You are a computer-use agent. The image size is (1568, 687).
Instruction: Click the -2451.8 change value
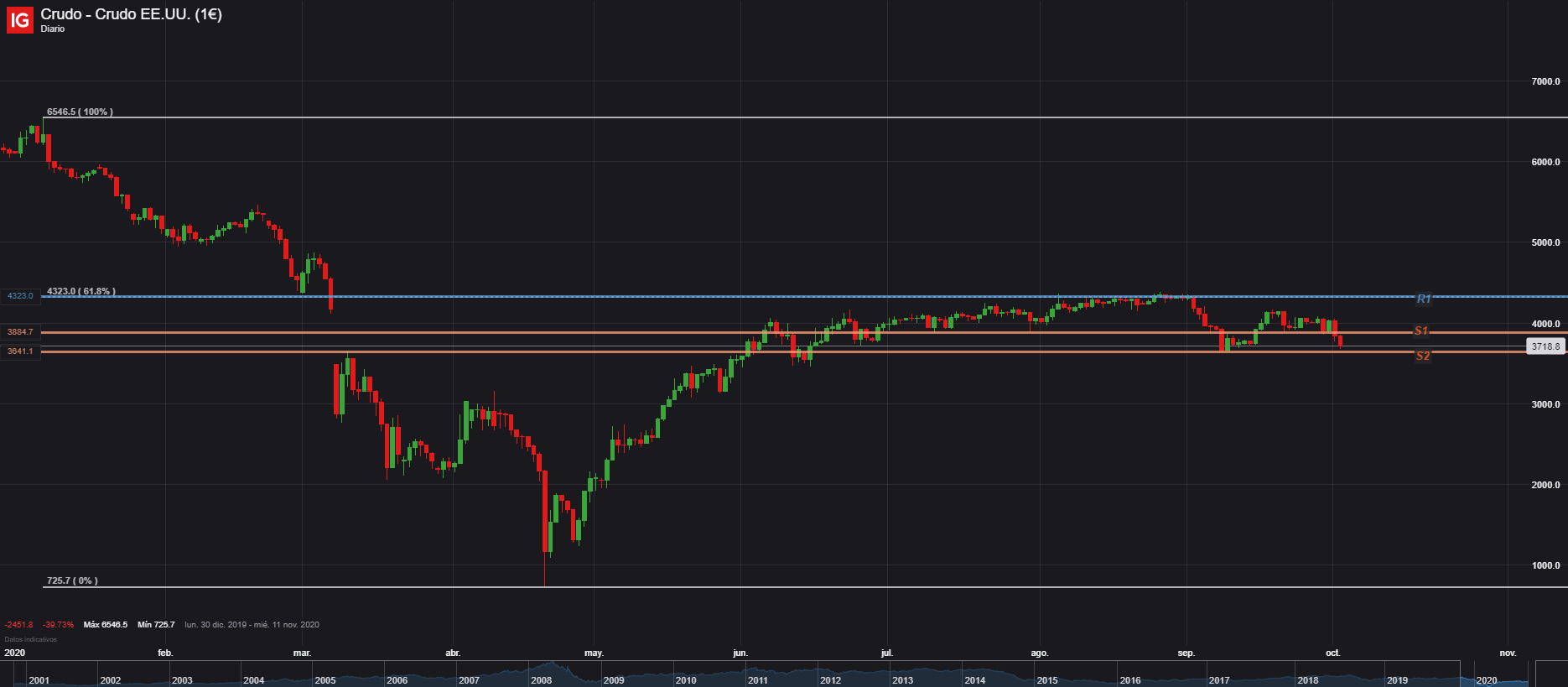click(x=18, y=625)
